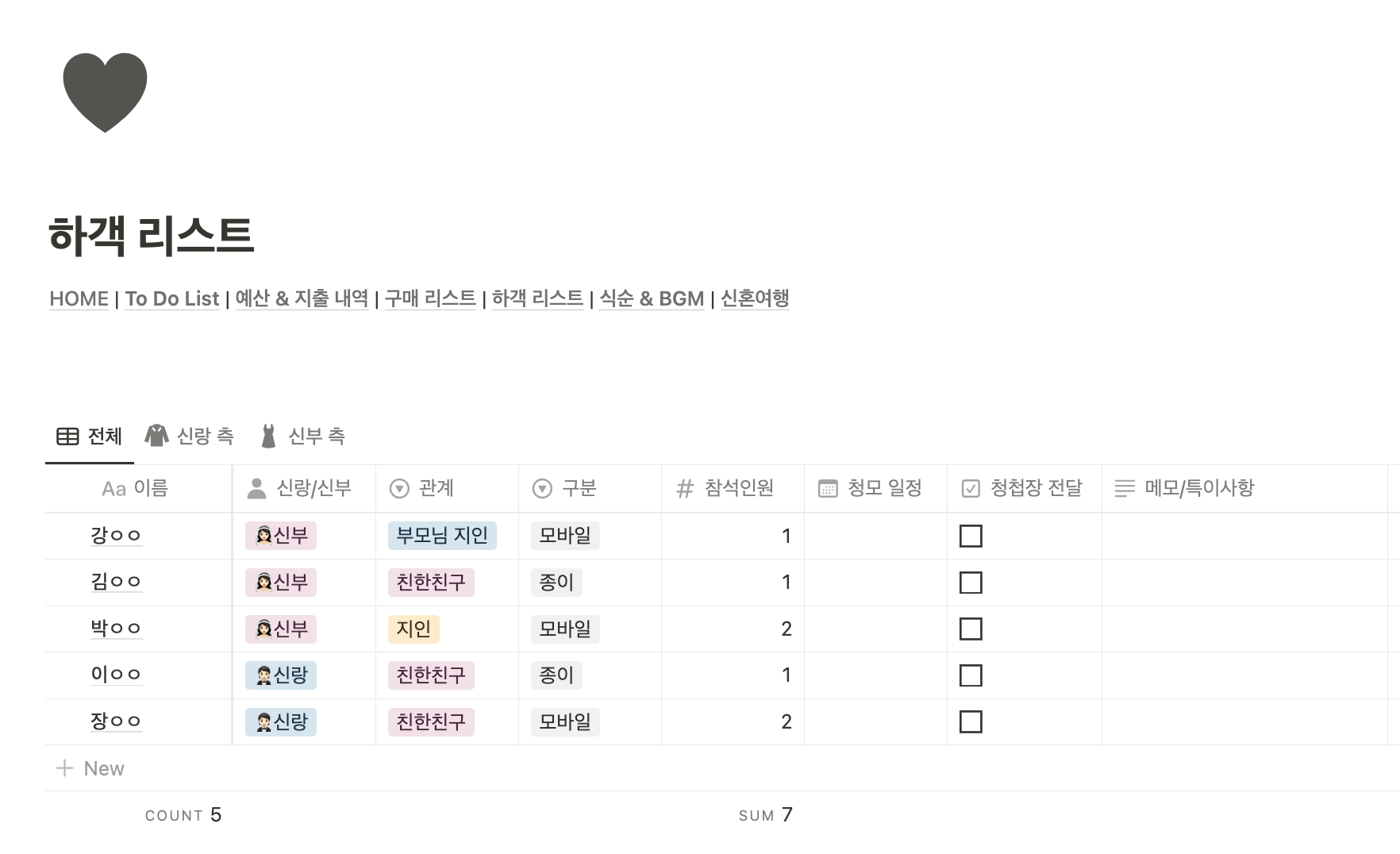1400x854 pixels.
Task: Switch to the 신부 측 view
Action: (x=317, y=436)
